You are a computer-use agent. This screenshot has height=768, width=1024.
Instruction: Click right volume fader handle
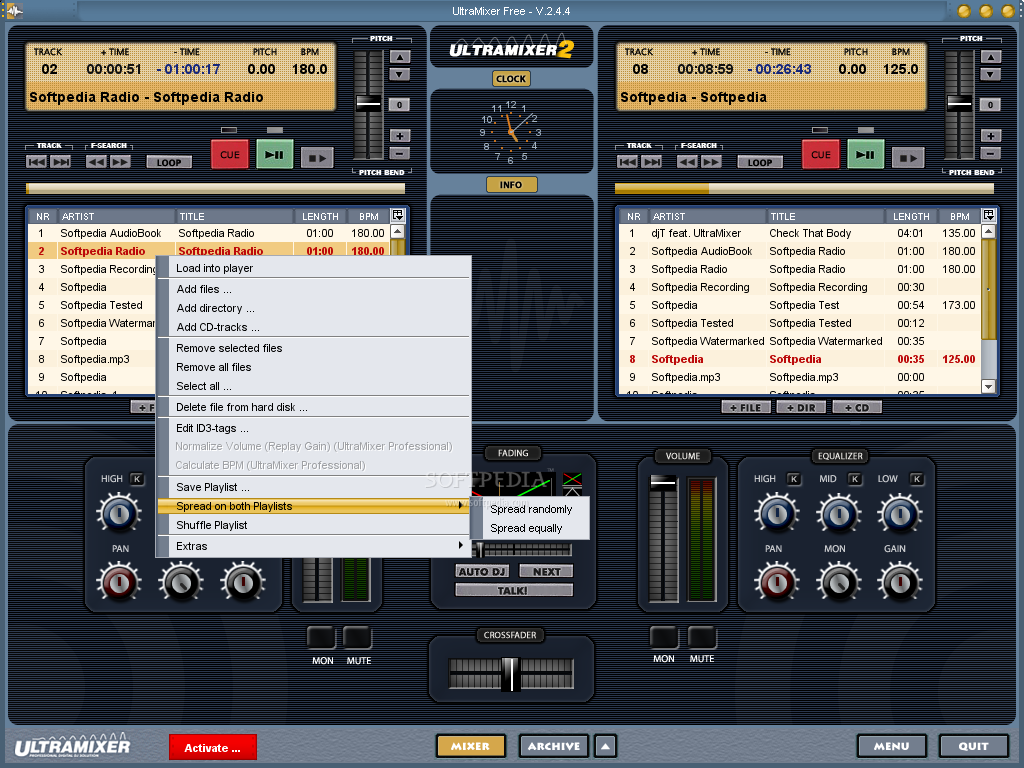point(664,483)
